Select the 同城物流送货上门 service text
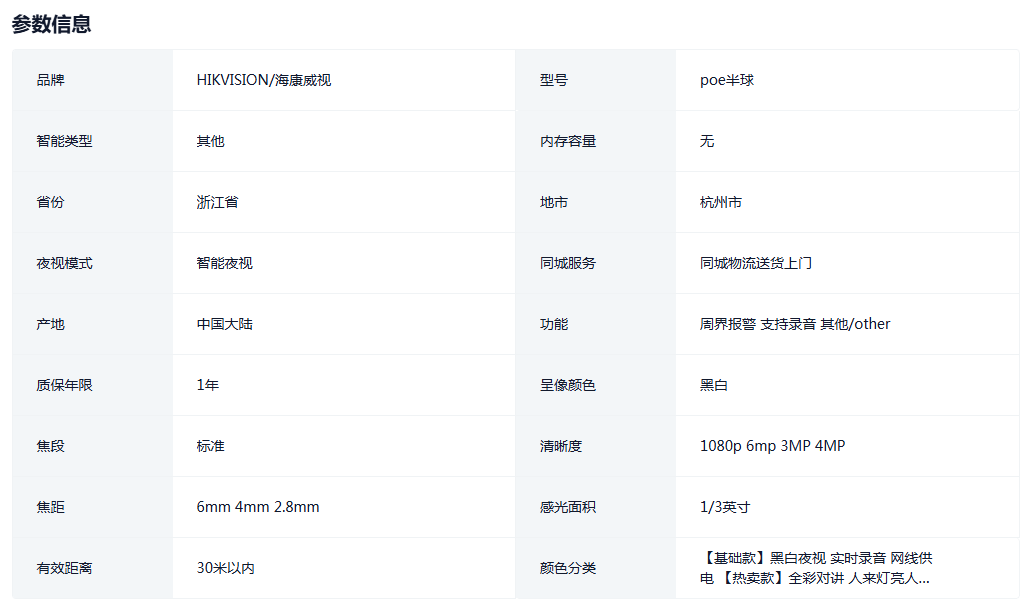Viewport: 1032px width, 613px height. tap(755, 263)
